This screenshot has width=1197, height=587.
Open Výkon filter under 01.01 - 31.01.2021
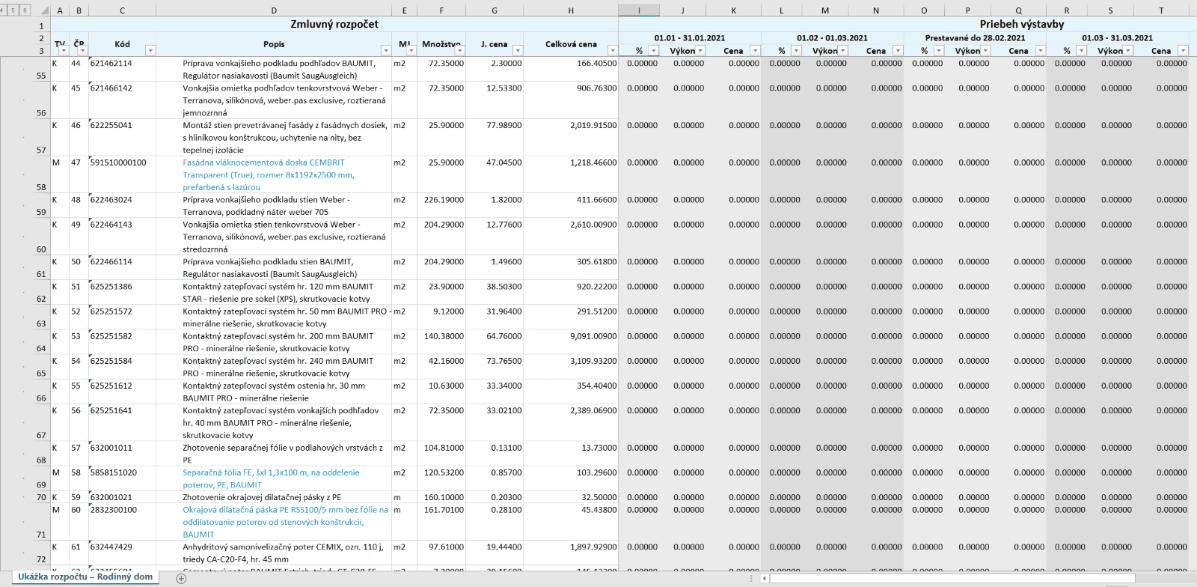pos(699,50)
